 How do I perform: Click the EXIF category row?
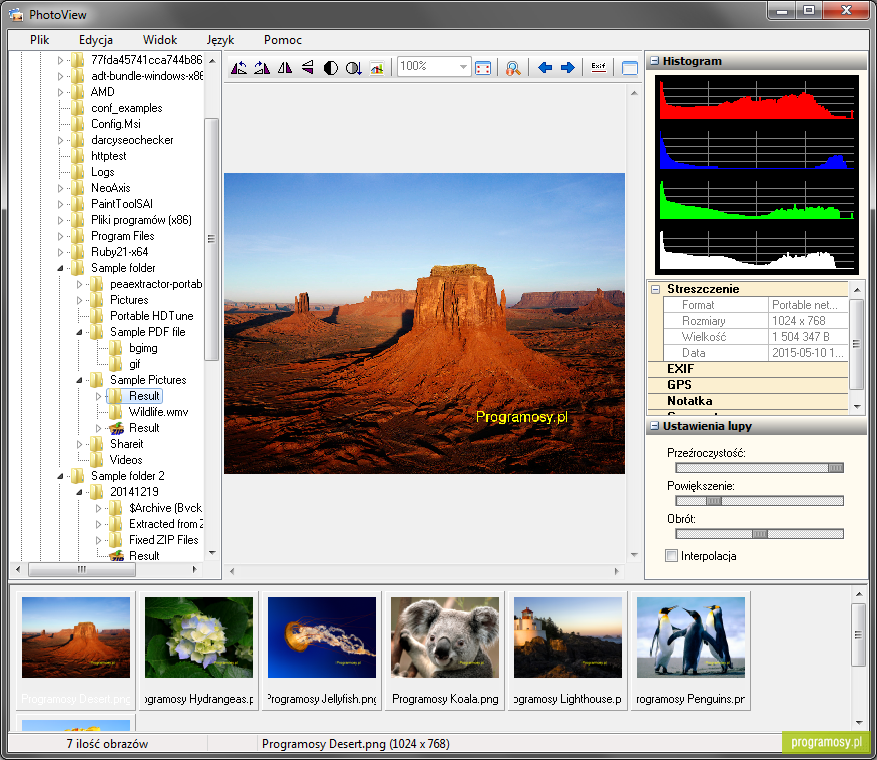click(748, 369)
